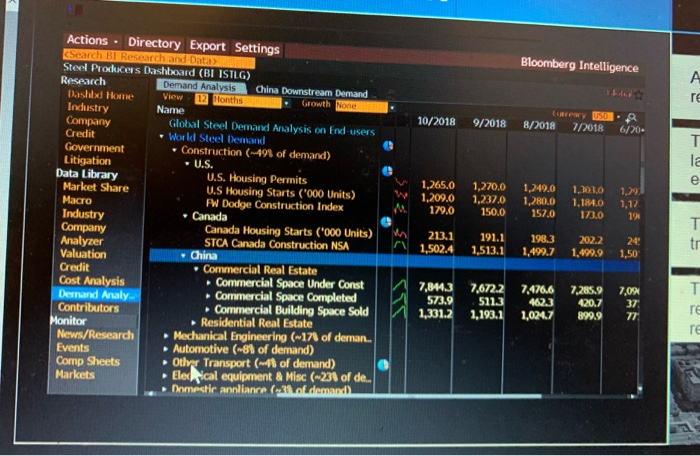Screen dimensions: 700x456
Task: Open Markets under Monitor
Action: tap(75, 374)
